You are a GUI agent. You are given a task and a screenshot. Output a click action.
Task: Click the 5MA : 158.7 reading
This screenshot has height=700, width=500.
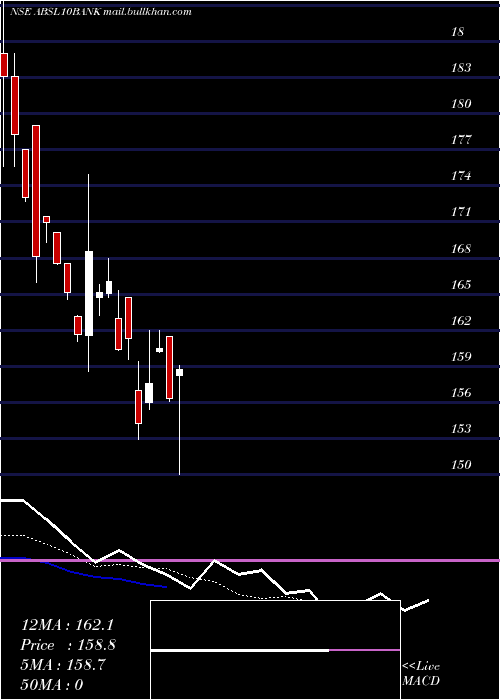63,665
